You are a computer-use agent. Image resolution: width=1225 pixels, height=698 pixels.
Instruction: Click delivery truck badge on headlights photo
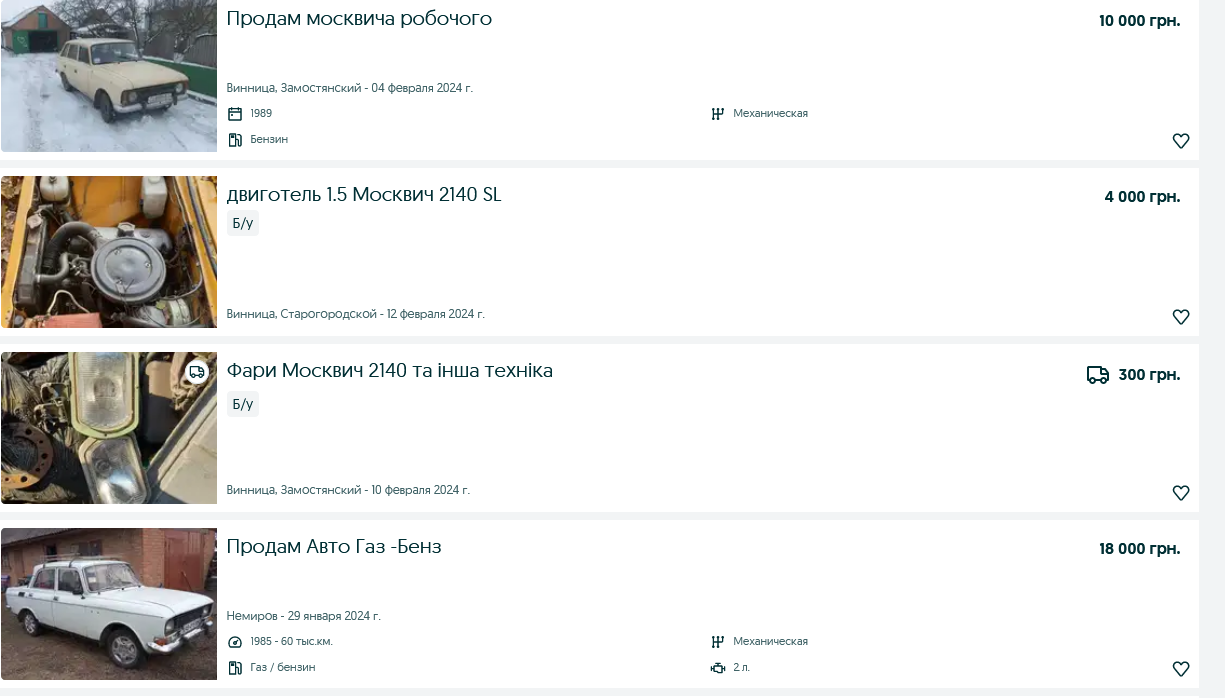point(197,372)
